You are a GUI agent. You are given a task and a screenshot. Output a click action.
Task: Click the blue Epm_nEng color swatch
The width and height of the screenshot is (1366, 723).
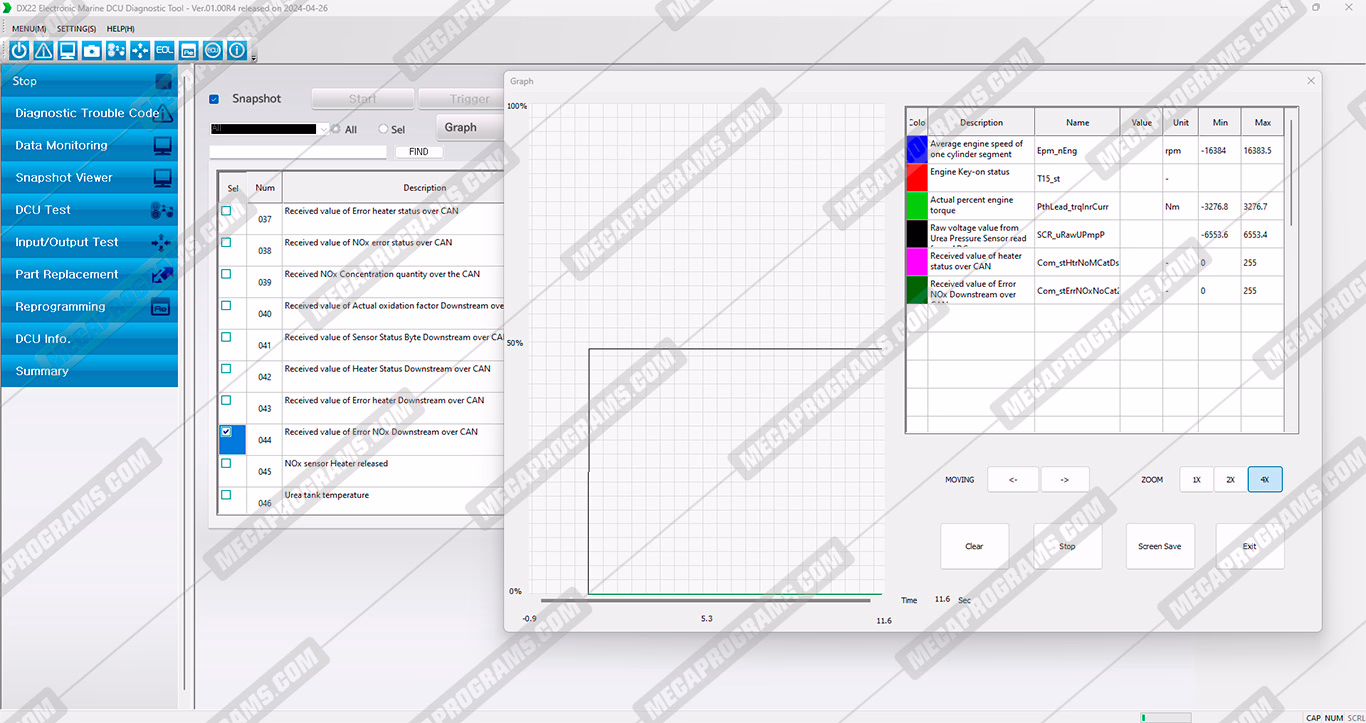(915, 150)
